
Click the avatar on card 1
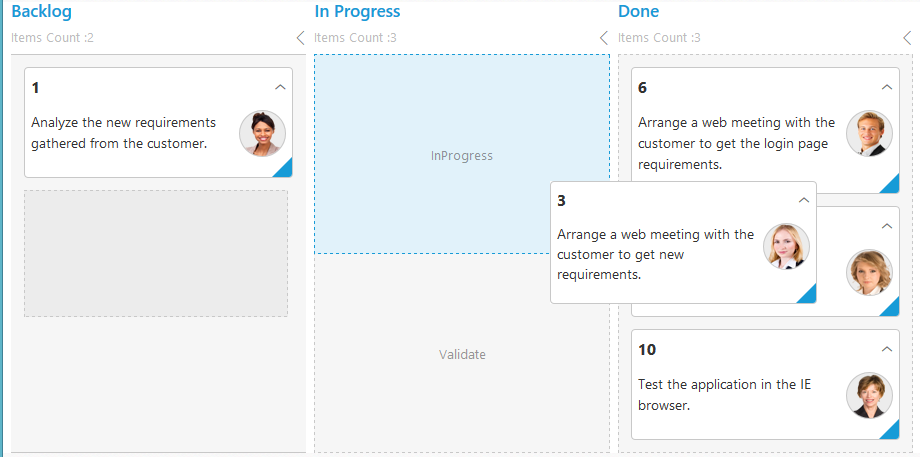[x=263, y=134]
